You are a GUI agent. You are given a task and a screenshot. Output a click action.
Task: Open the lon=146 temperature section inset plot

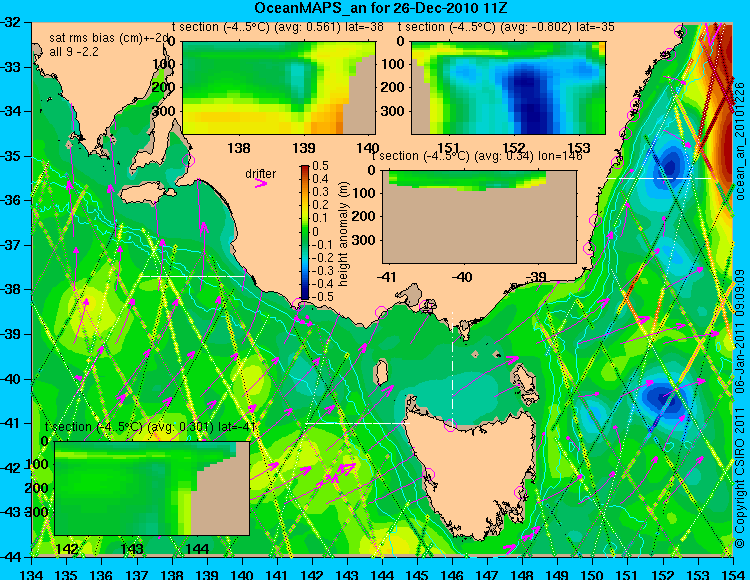479,217
